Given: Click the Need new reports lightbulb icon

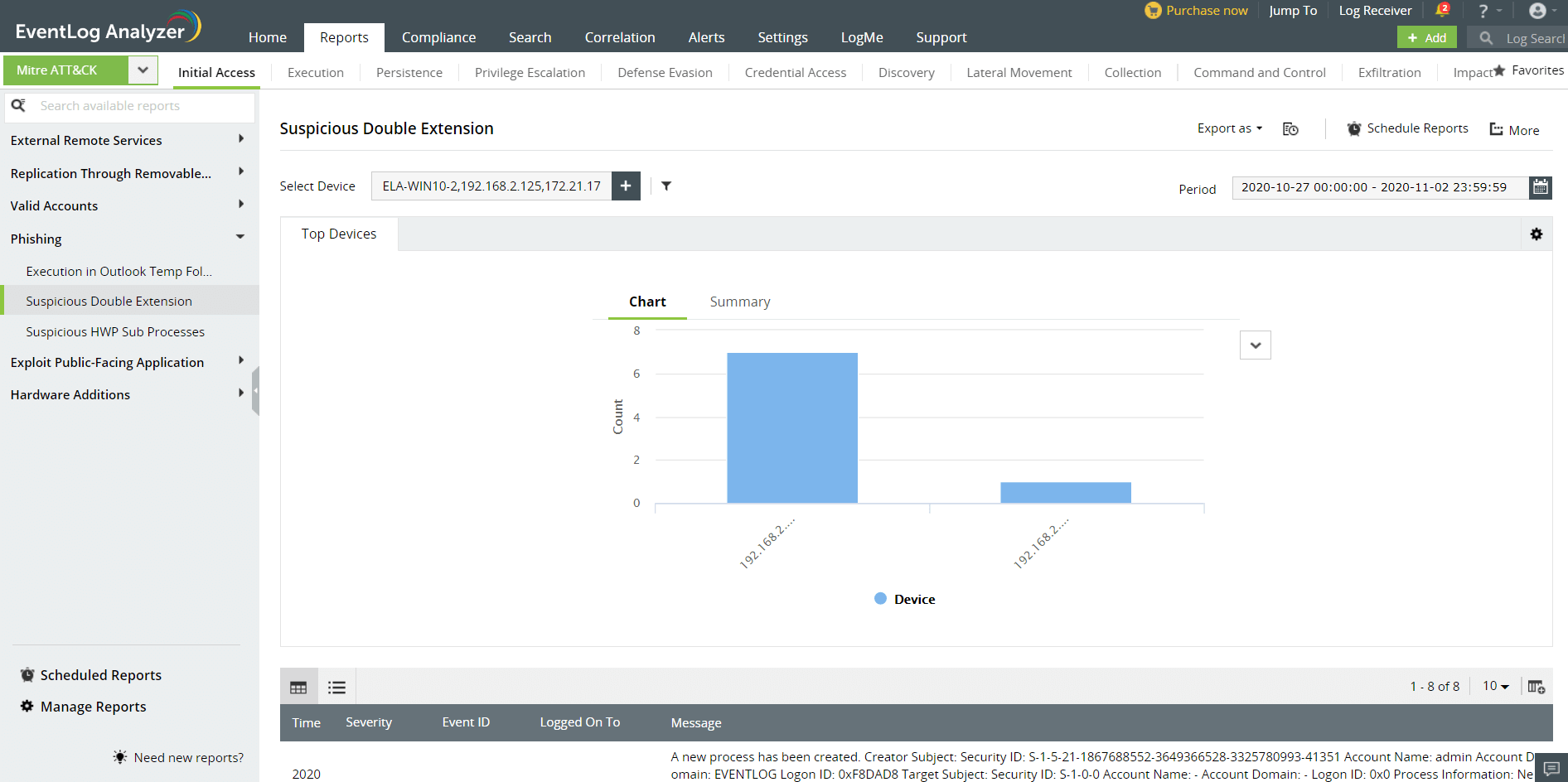Looking at the screenshot, I should 120,757.
